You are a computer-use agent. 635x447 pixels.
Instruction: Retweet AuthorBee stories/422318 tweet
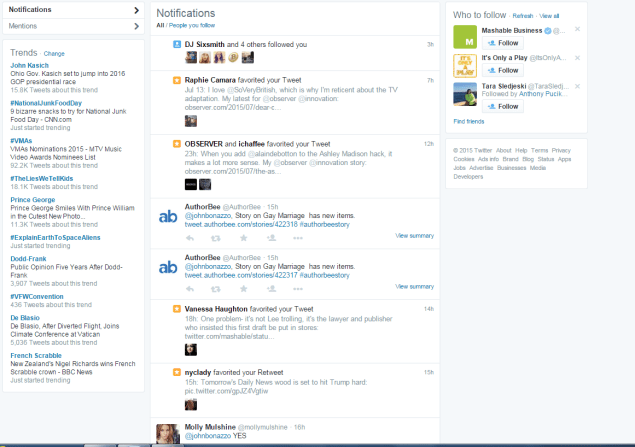click(215, 238)
